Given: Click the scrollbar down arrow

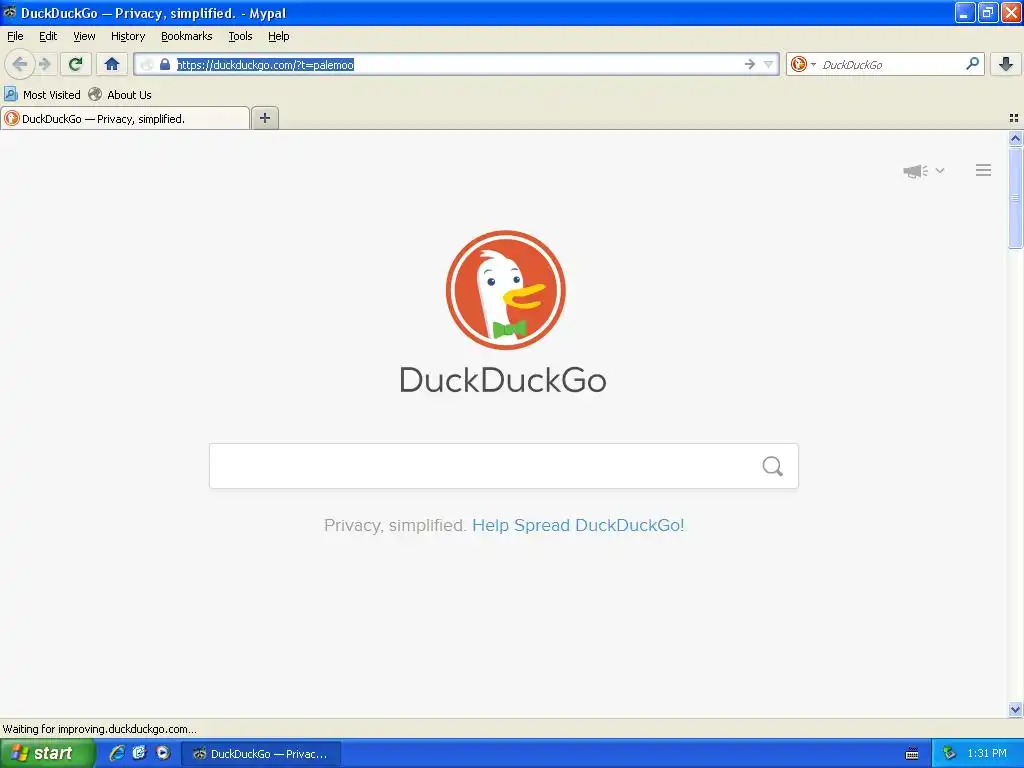Looking at the screenshot, I should coord(1015,709).
